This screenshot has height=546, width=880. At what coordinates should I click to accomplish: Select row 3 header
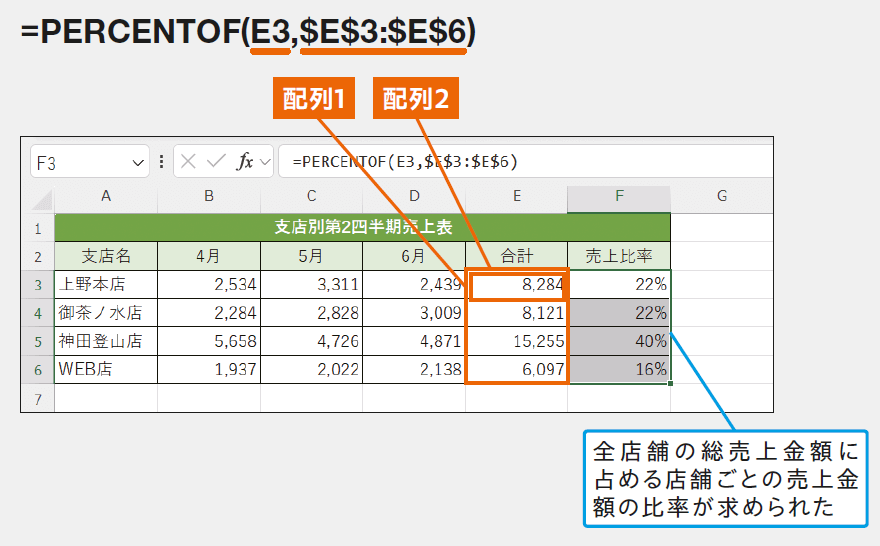(38, 285)
